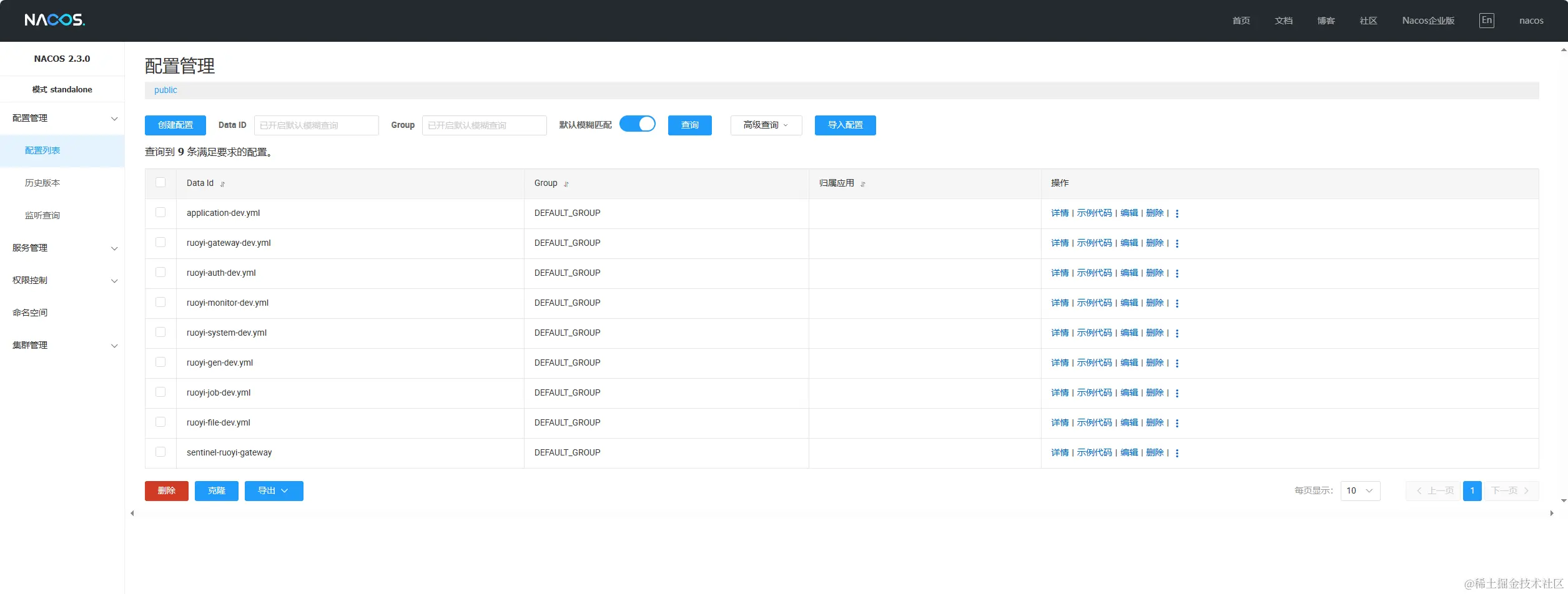
Task: Go to 首页 in top navigation
Action: pos(1241,21)
